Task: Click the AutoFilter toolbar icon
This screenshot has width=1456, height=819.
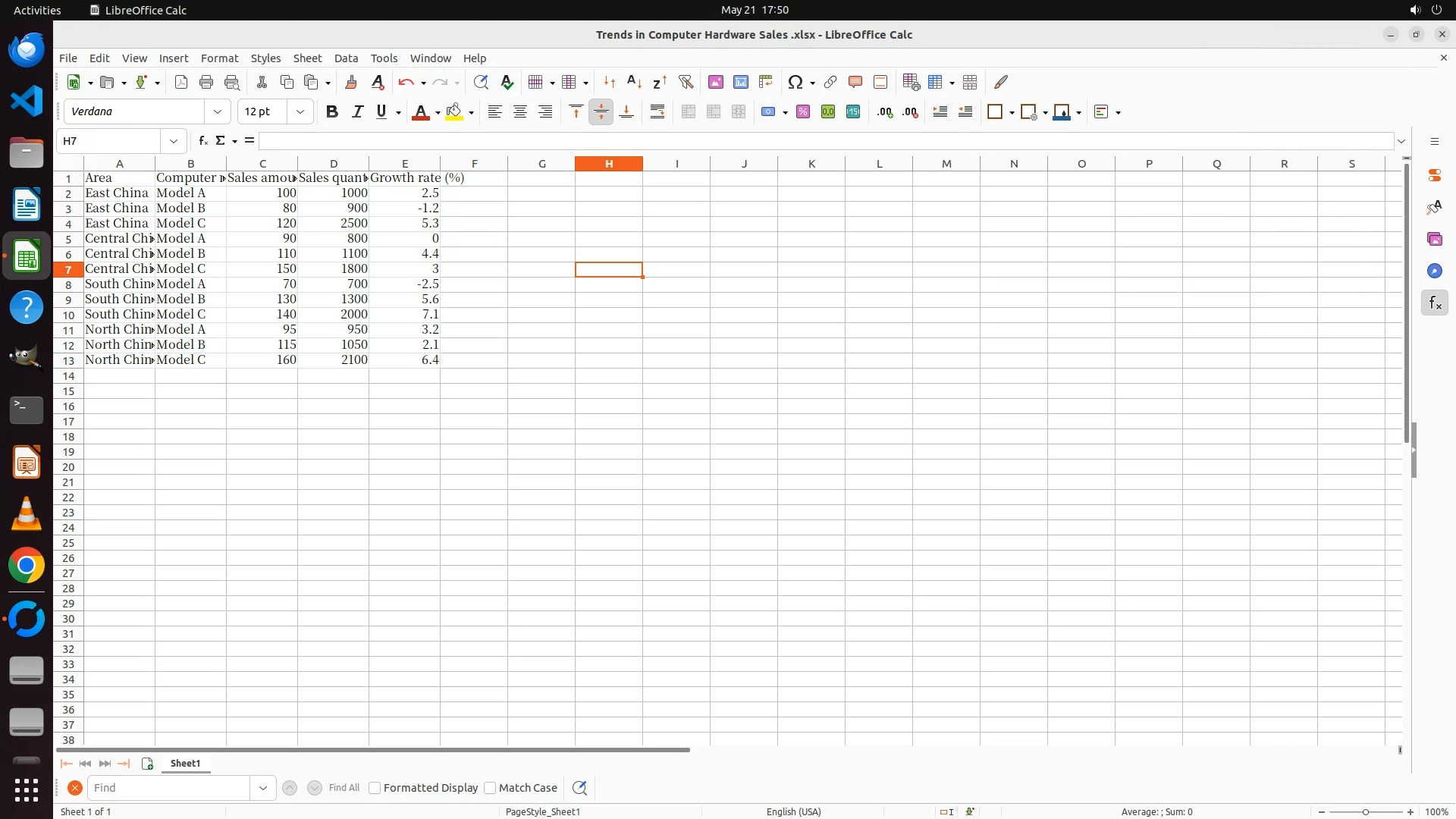Action: coord(686,82)
